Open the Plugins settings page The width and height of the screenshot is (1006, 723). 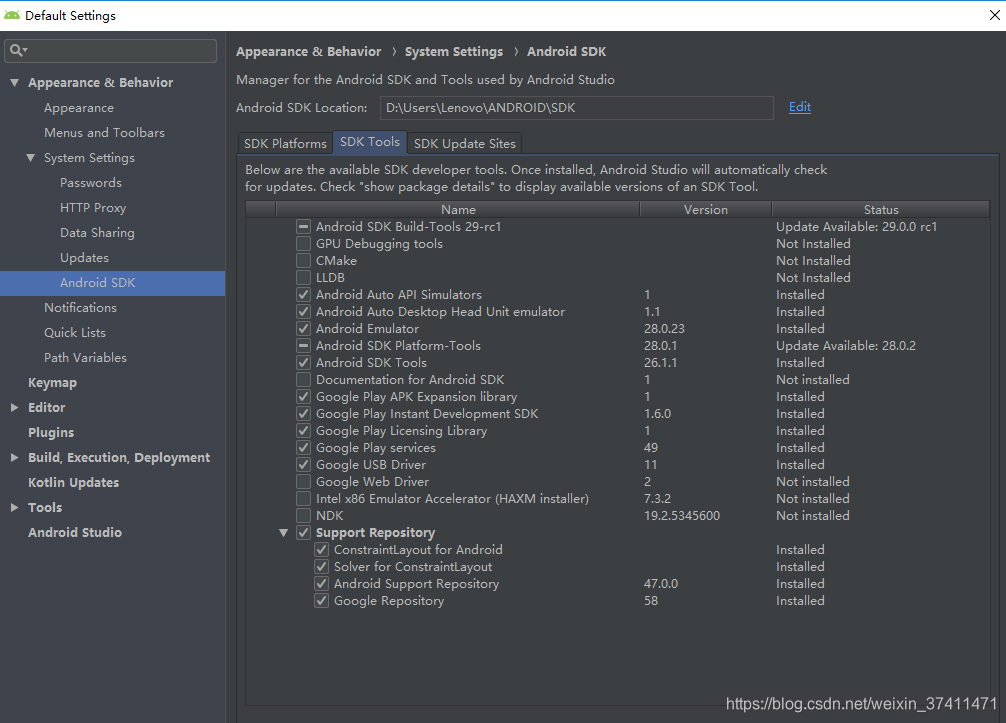click(x=51, y=433)
